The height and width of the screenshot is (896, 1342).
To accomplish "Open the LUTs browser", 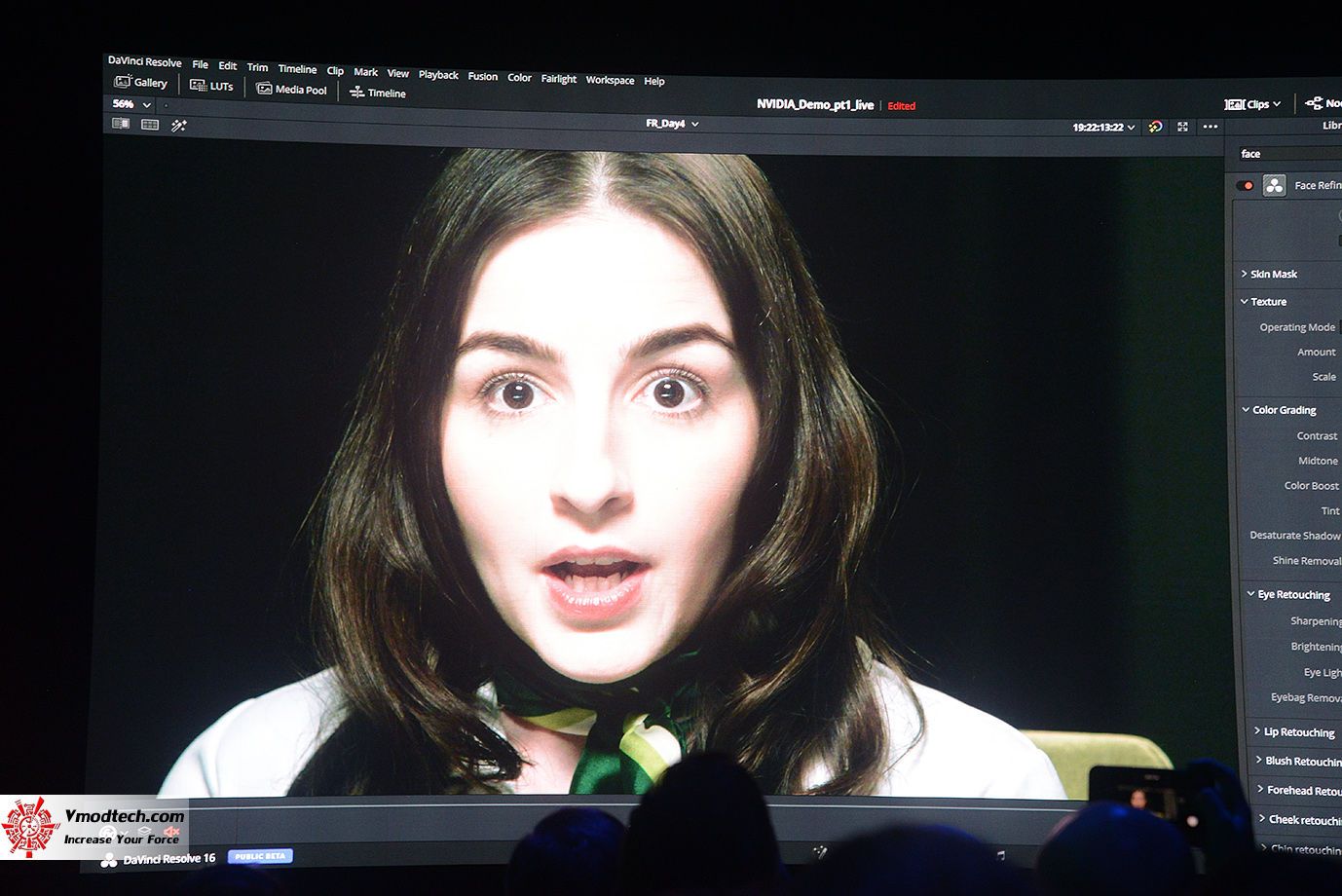I will (212, 86).
